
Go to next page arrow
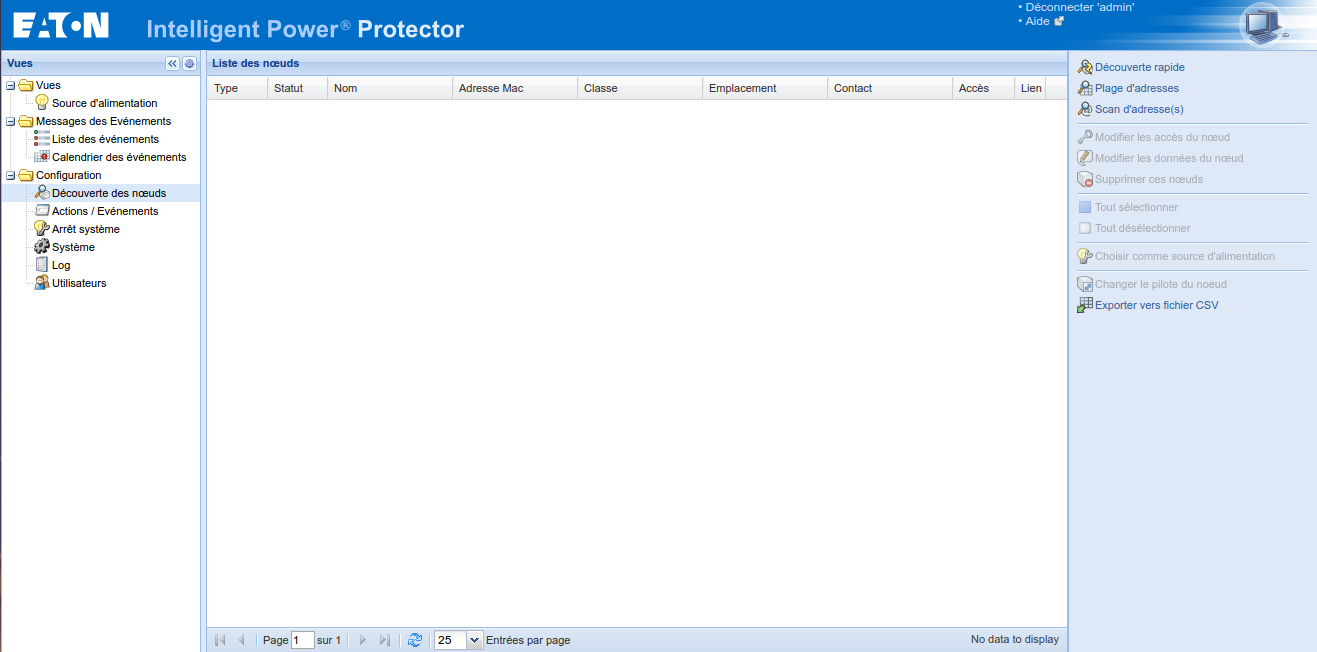(x=363, y=640)
